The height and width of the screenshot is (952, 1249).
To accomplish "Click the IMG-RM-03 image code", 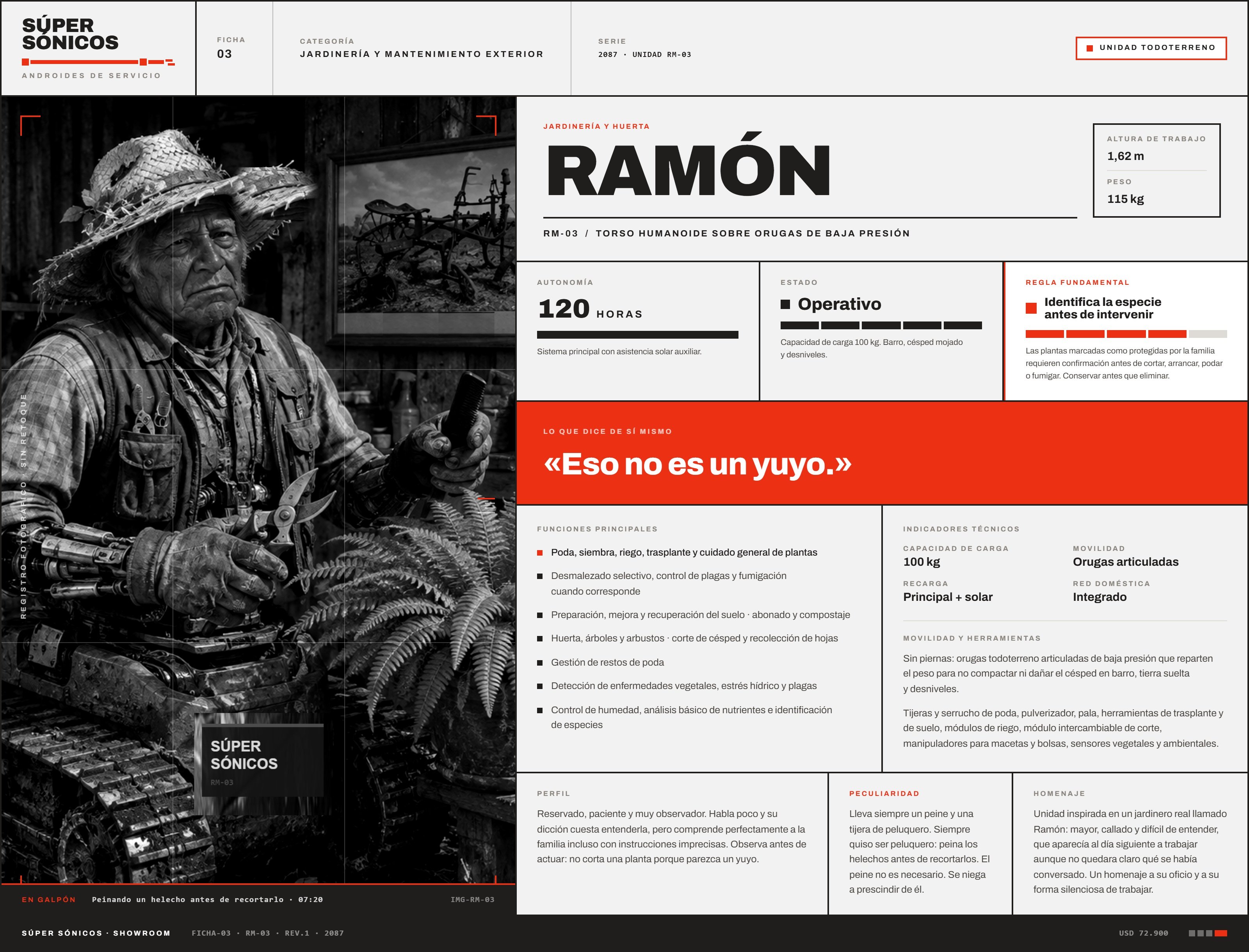I will tap(472, 899).
